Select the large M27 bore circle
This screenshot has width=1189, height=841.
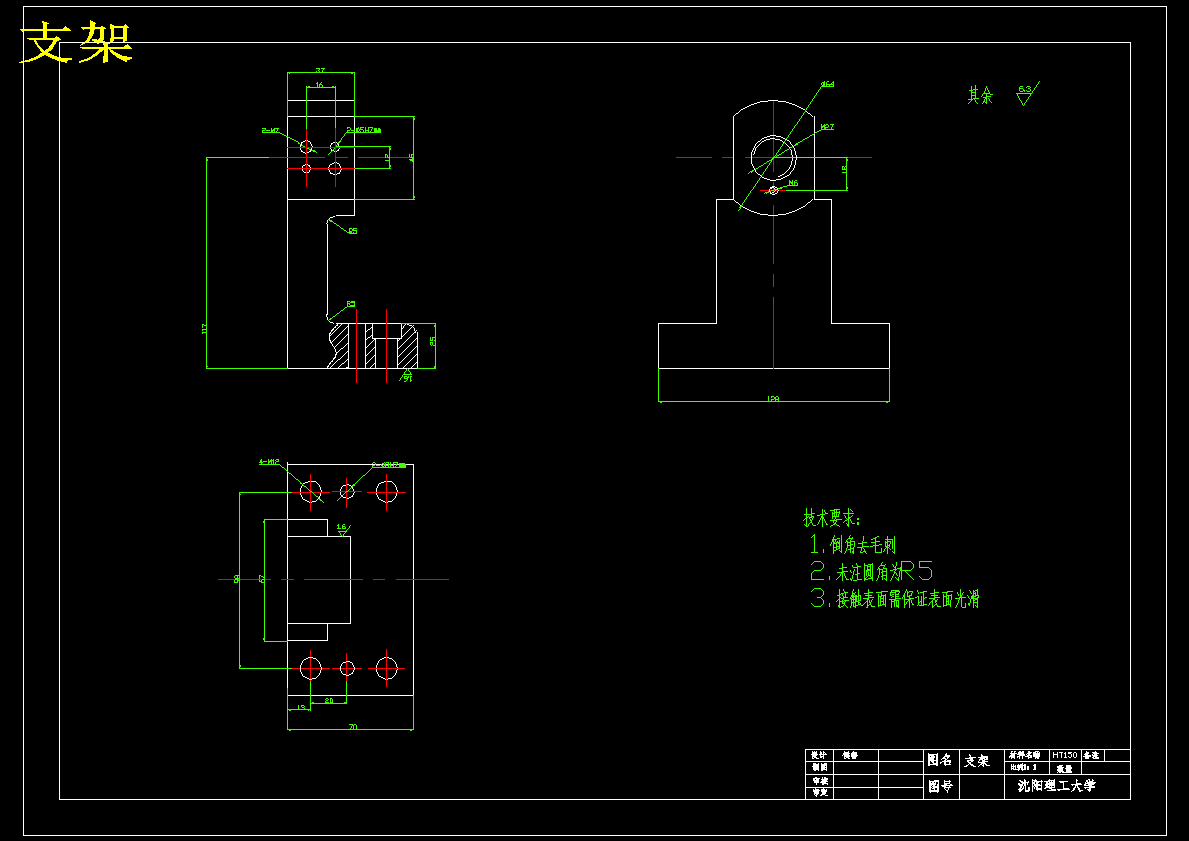click(773, 158)
